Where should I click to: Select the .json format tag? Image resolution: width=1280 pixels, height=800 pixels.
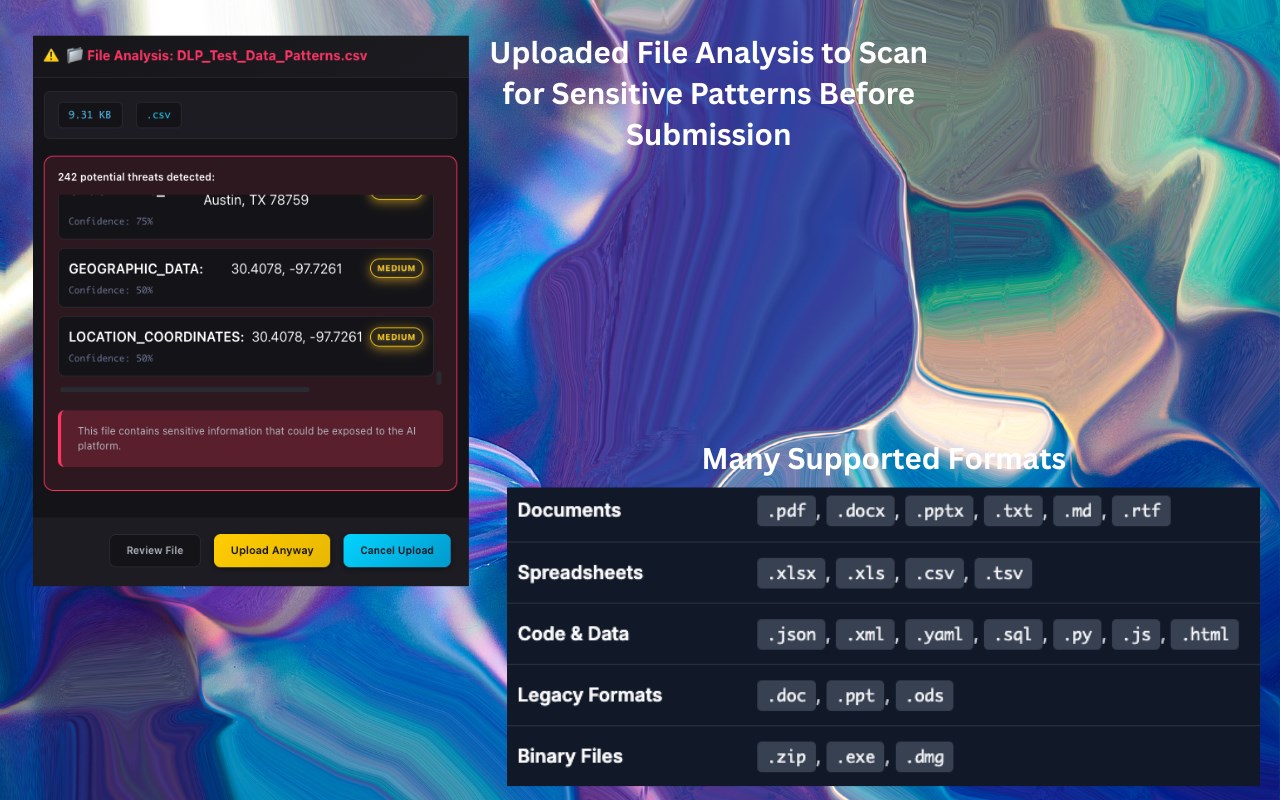click(x=792, y=635)
